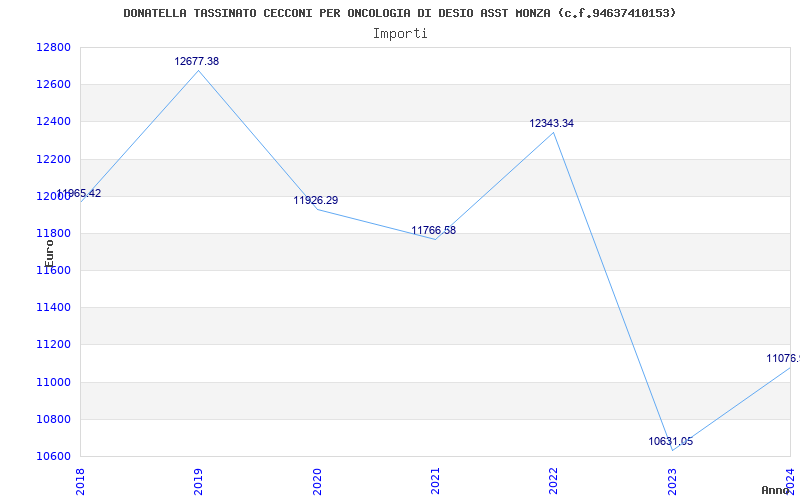Click the 2020 x-axis label
The width and height of the screenshot is (800, 500).
[317, 482]
